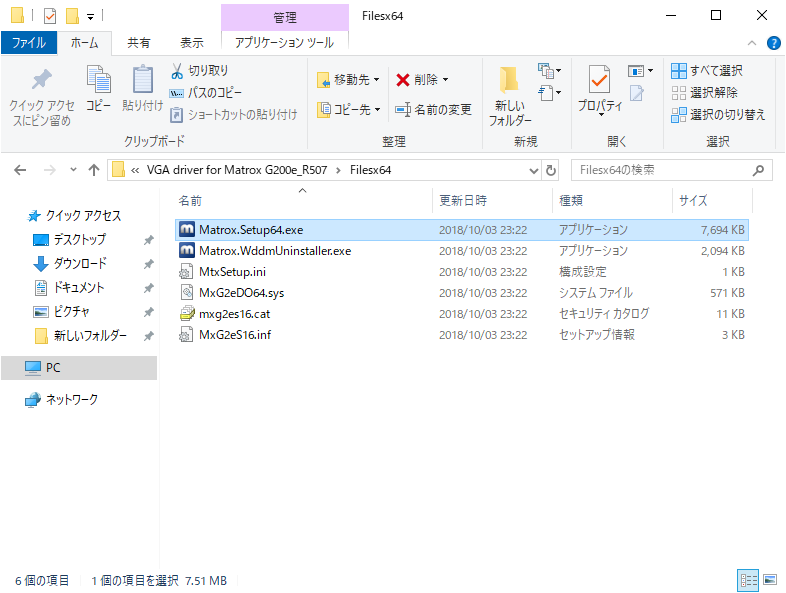Cut selection with 切り取り scissors

pos(199,71)
